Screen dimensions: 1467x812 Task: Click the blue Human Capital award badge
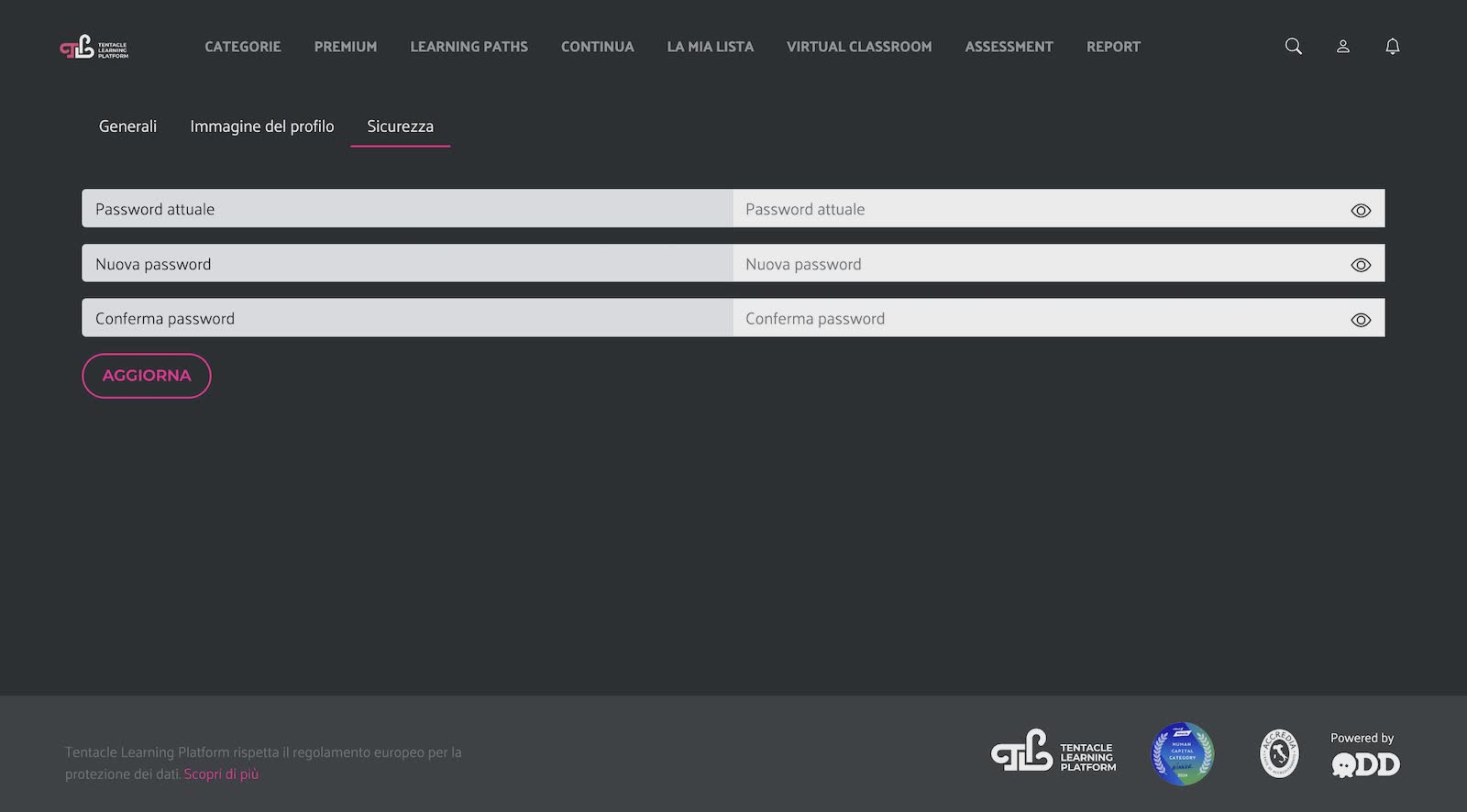click(1182, 753)
